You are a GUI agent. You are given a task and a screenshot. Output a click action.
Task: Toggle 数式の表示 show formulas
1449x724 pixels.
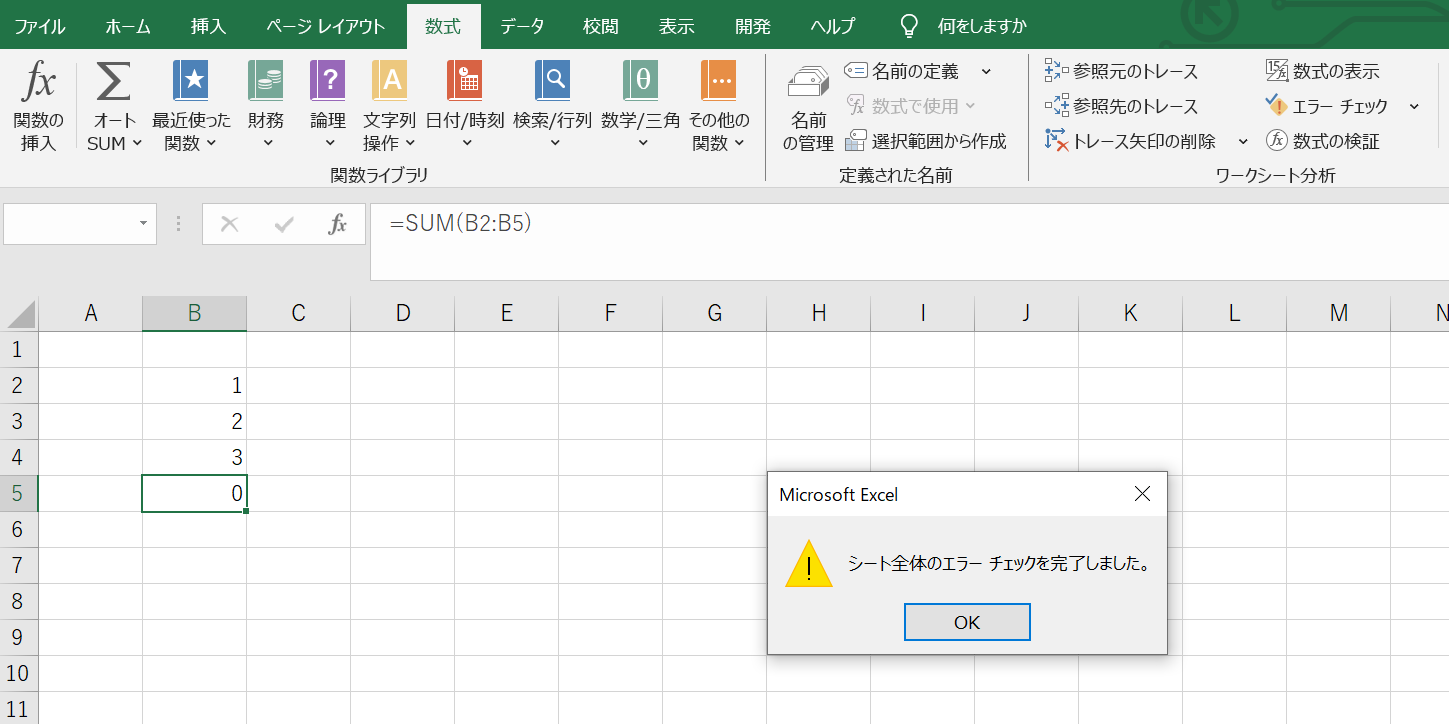point(1322,71)
